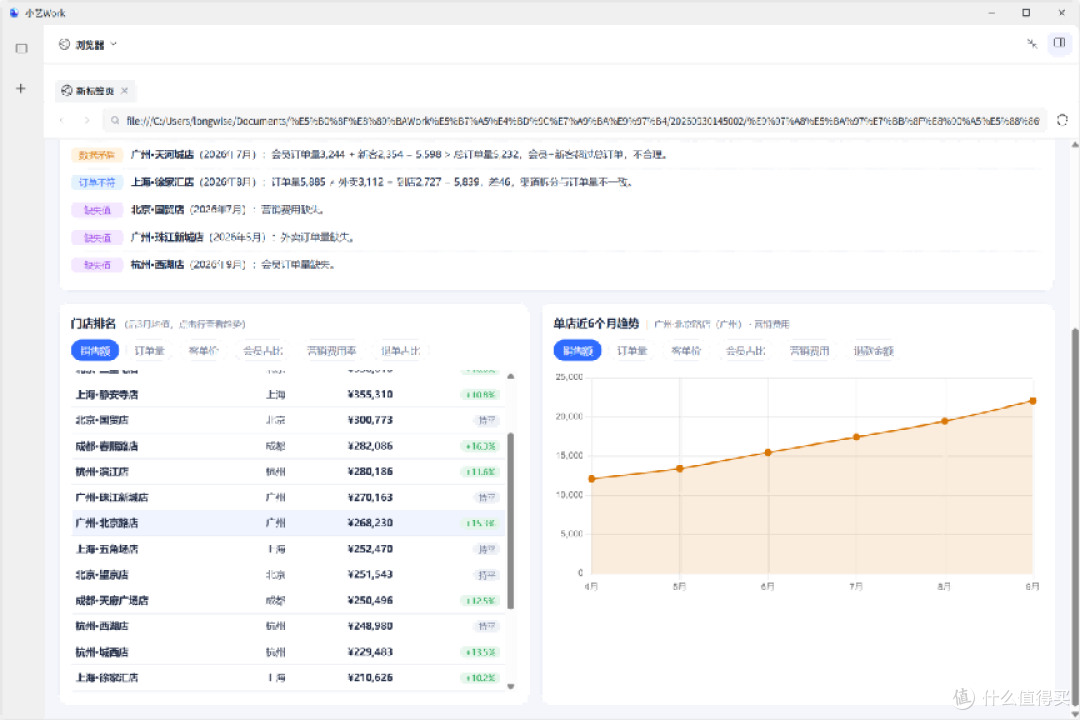1080x720 pixels.
Task: Select the 杭州·滨江店 row
Action: pos(288,472)
